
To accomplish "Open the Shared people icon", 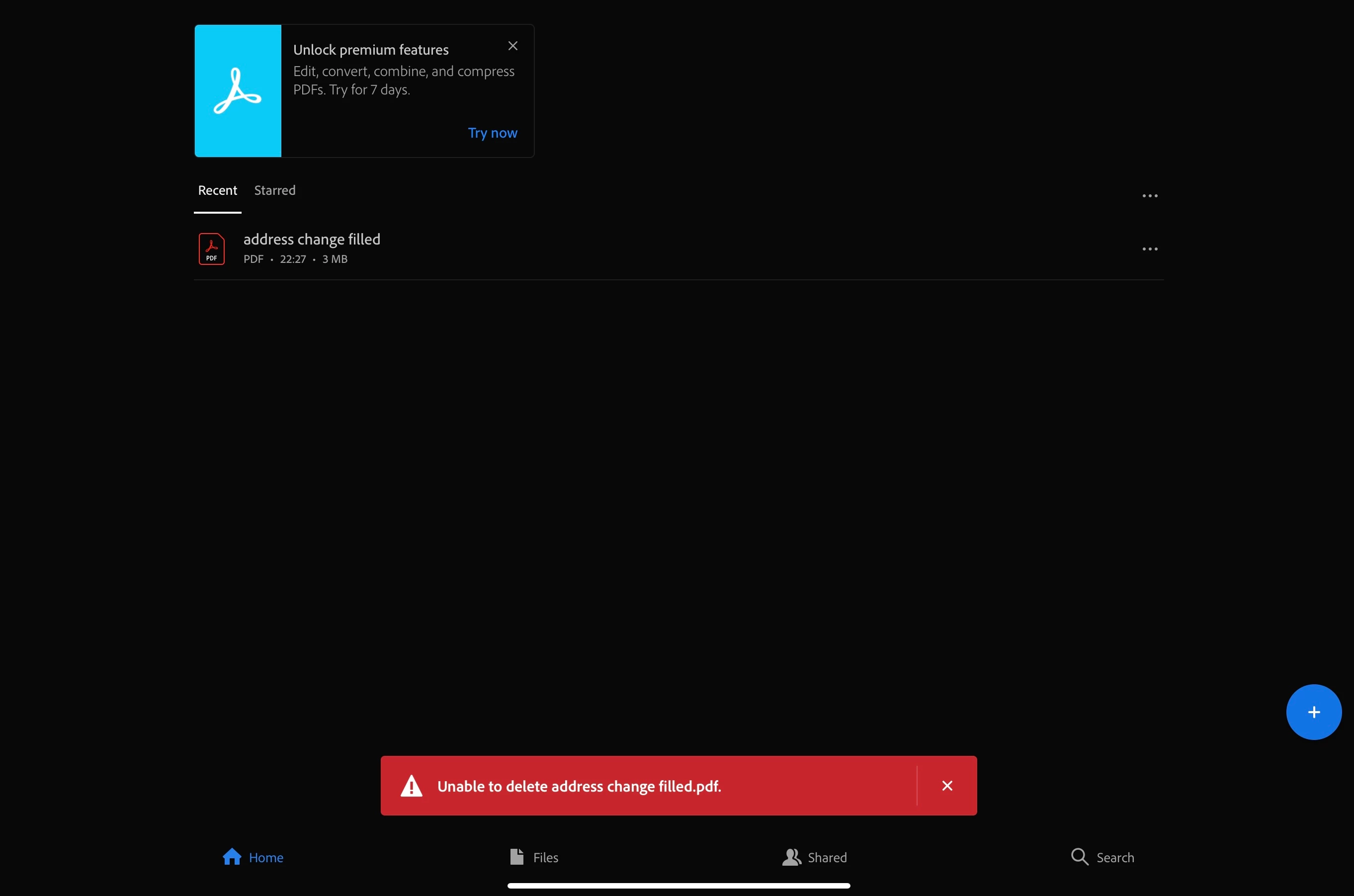I will [x=791, y=857].
